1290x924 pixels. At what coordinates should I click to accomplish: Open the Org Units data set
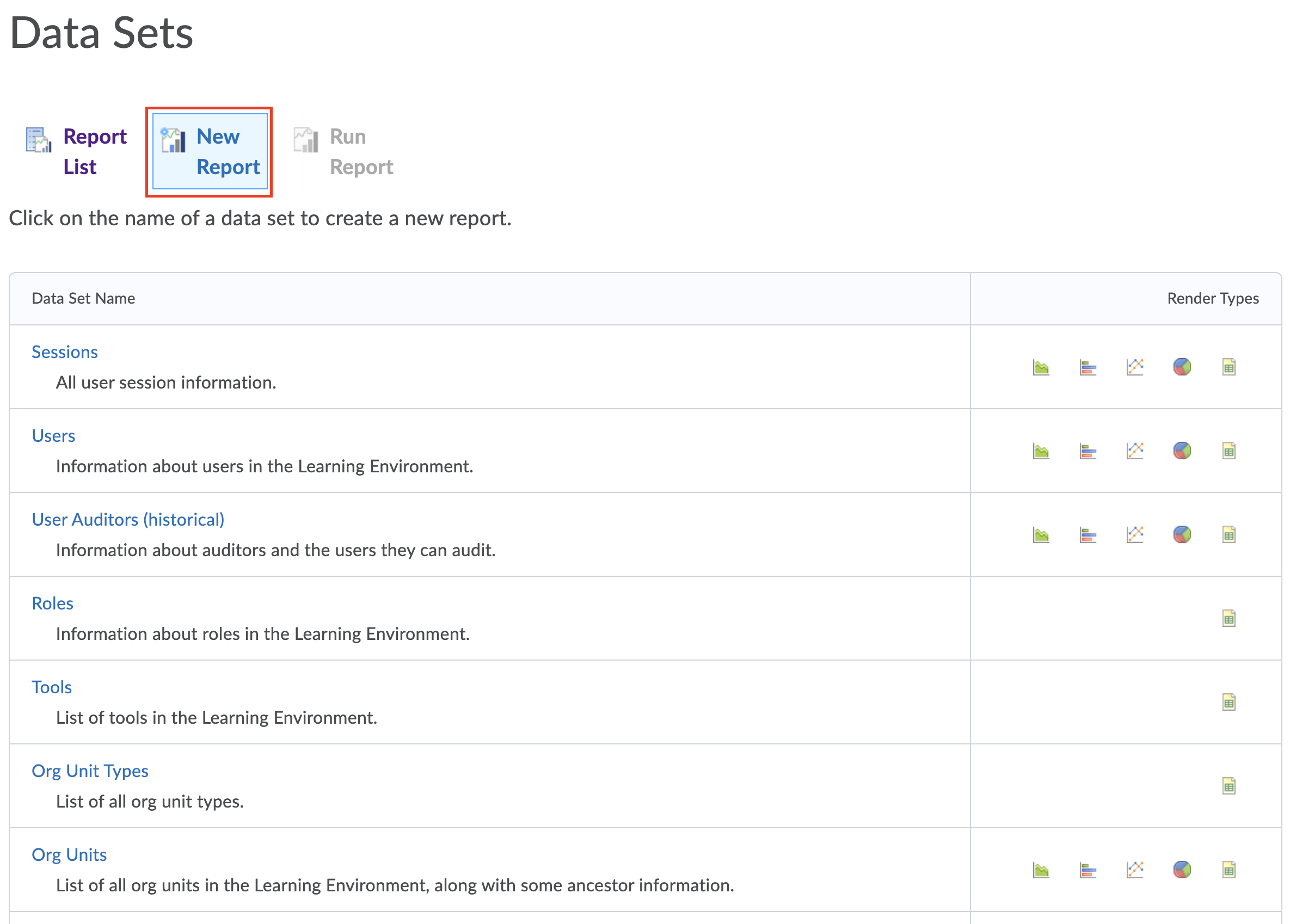[69, 855]
